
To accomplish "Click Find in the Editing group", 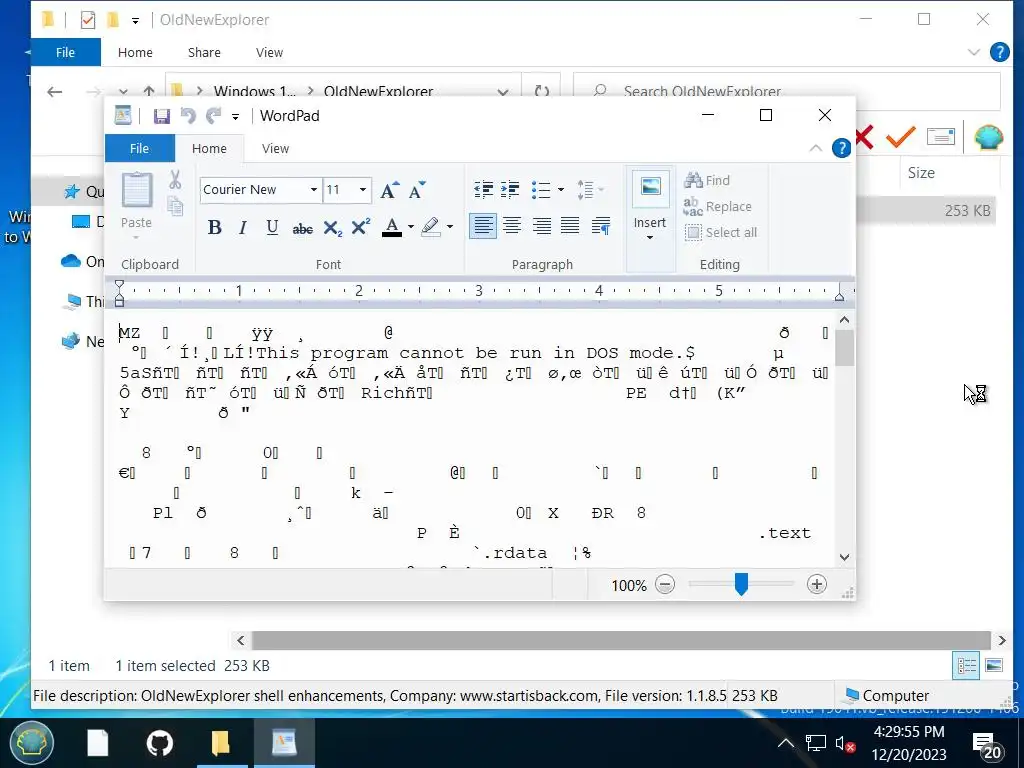I will point(707,180).
